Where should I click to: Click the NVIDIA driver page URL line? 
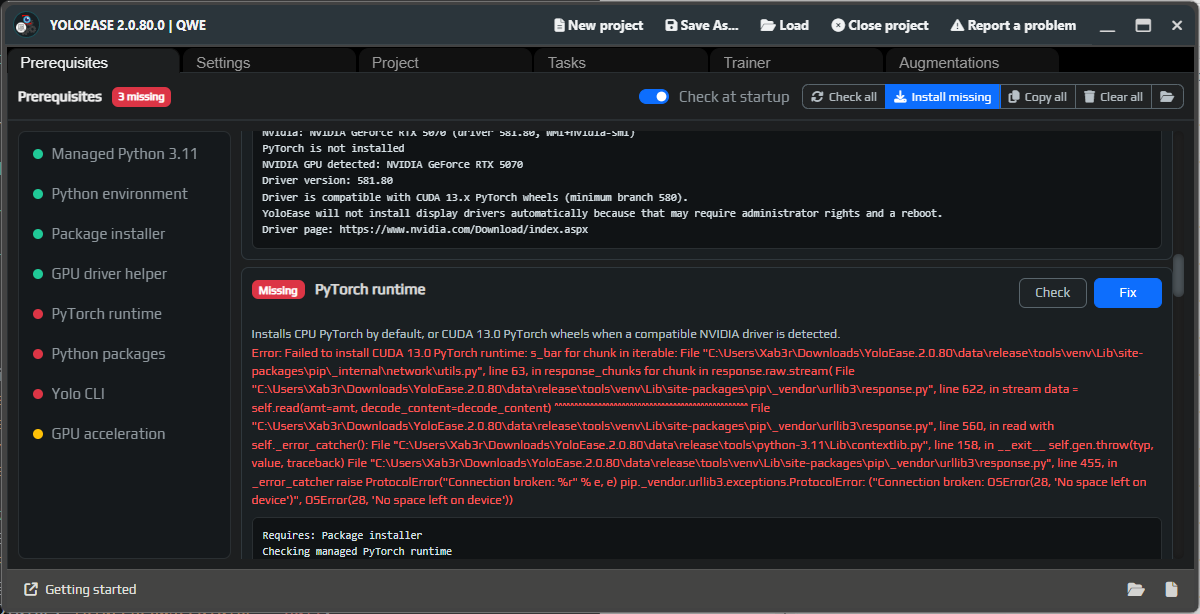(425, 229)
